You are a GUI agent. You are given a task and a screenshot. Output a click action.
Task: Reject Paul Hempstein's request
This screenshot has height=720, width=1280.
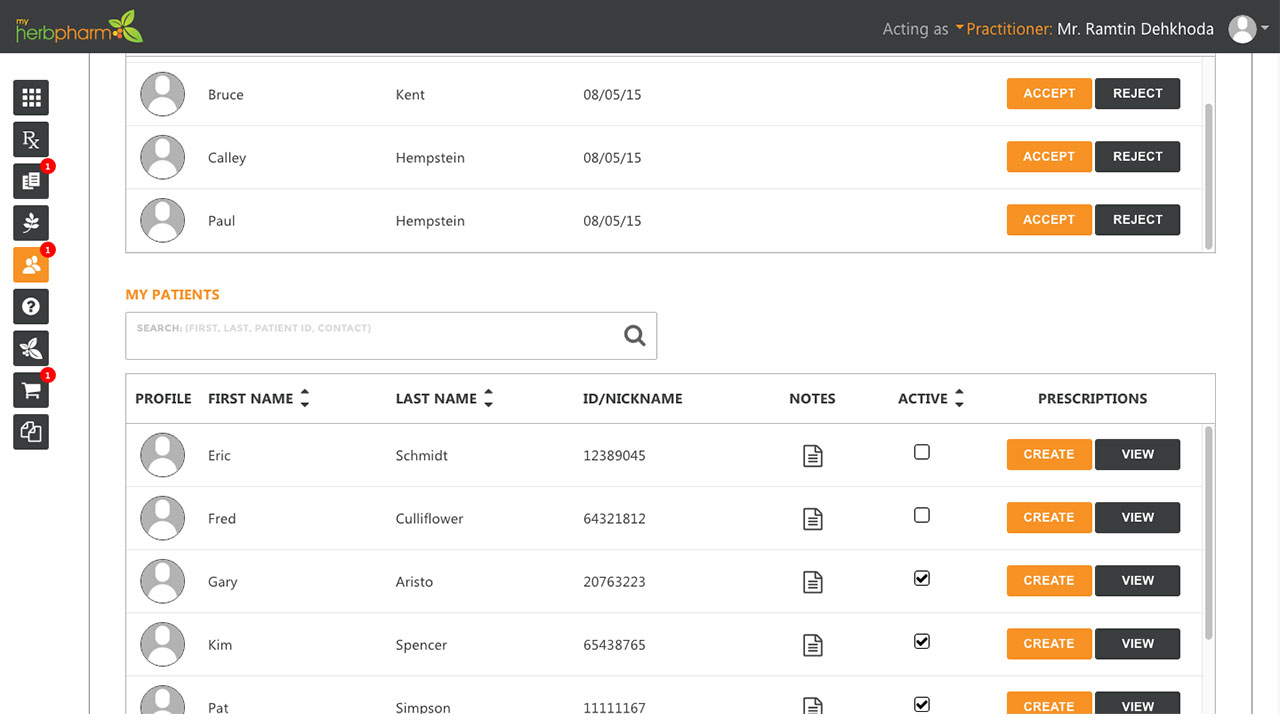[x=1138, y=219]
